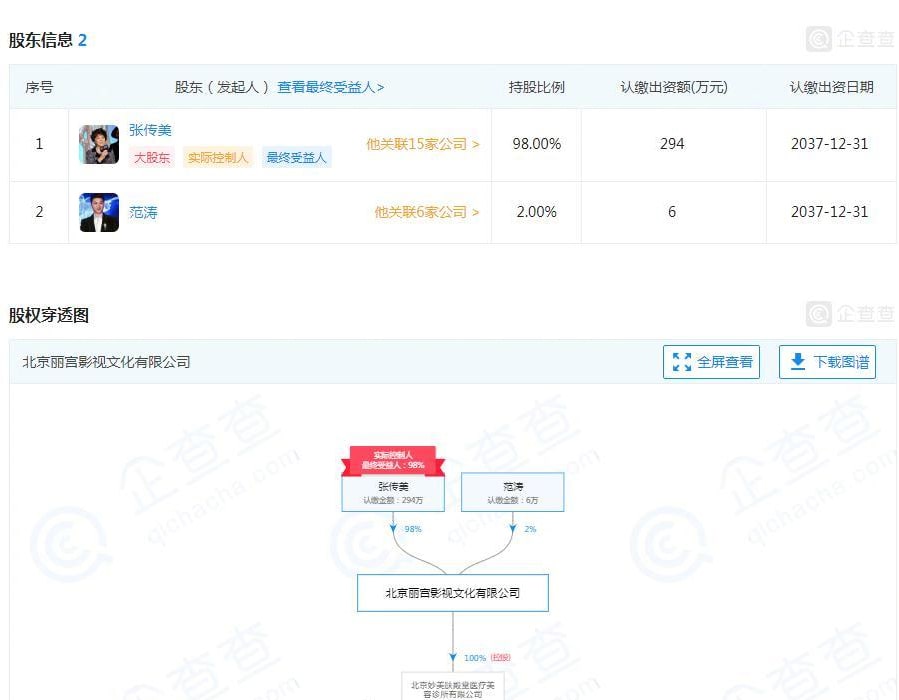Select the subsidiary 医疗美容诊所 node in chart
899x700 pixels.
[x=453, y=687]
